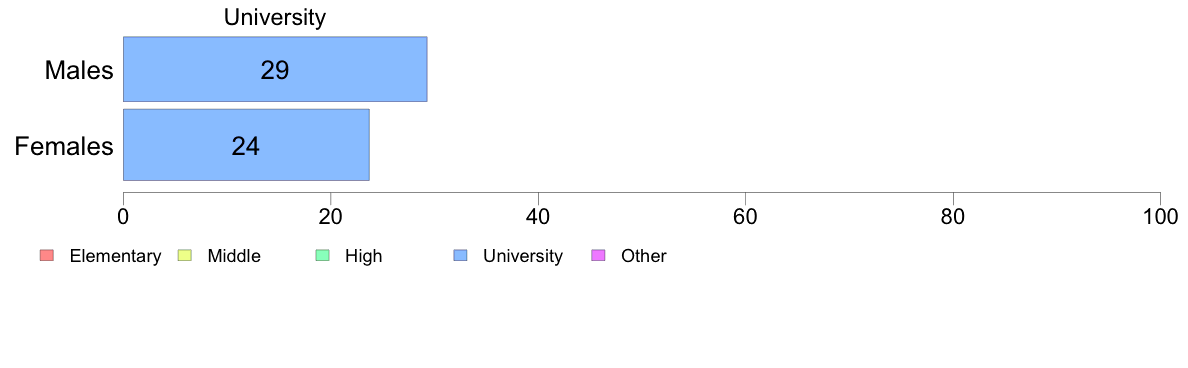Viewport: 1188px width, 368px height.
Task: Click the 20 axis tick label
Action: 330,217
